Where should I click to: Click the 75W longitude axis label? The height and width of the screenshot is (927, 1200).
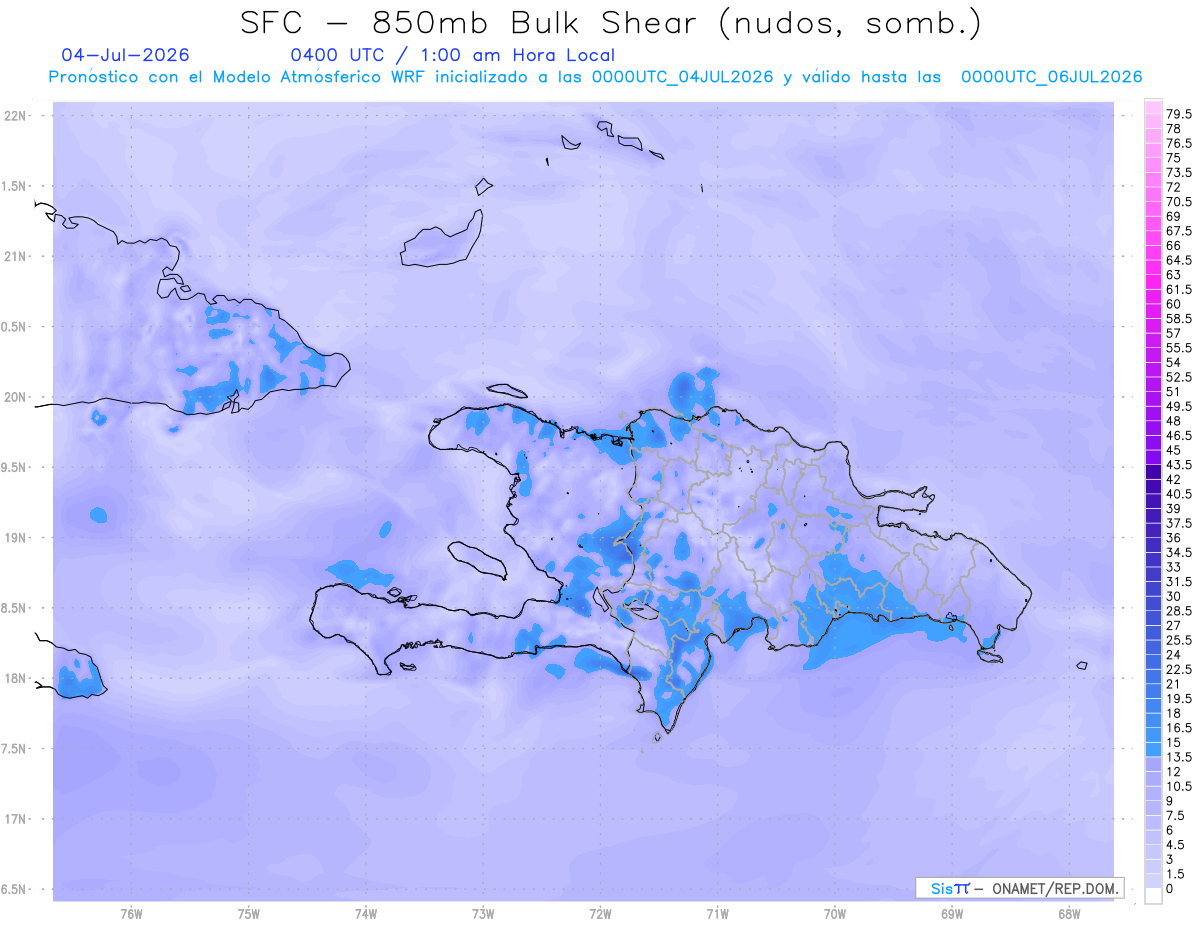[x=249, y=914]
